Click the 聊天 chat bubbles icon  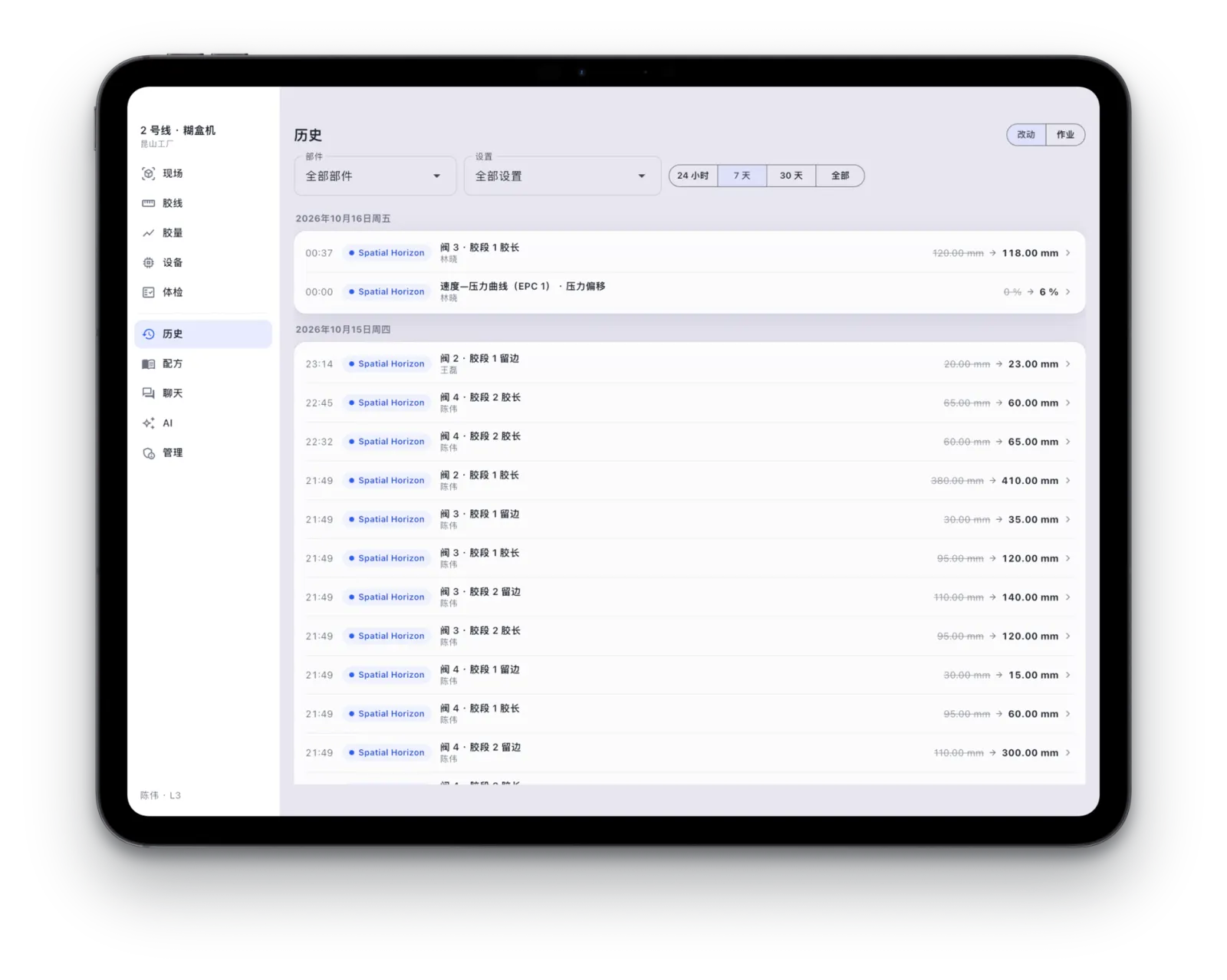tap(149, 393)
